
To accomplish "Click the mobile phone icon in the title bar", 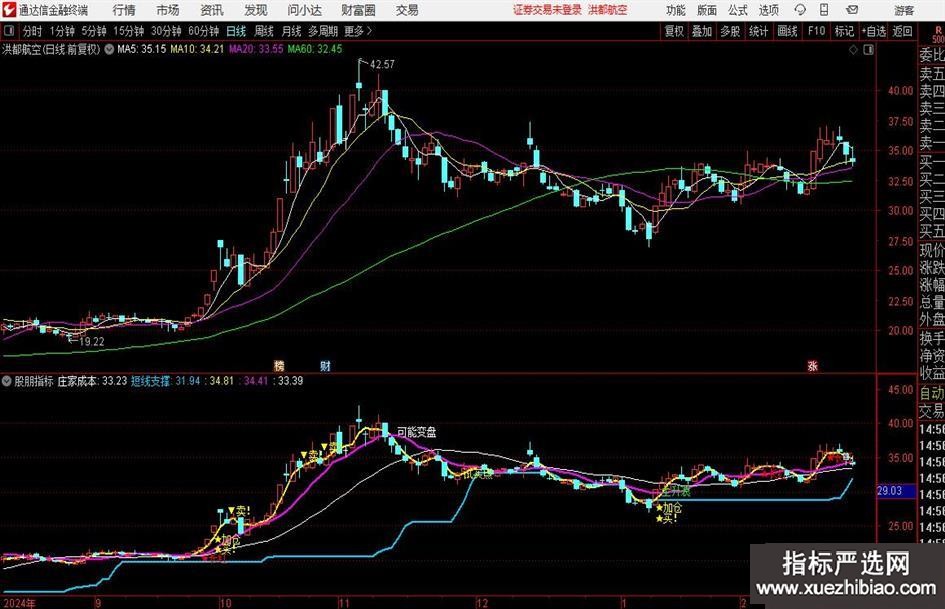I will pos(824,10).
